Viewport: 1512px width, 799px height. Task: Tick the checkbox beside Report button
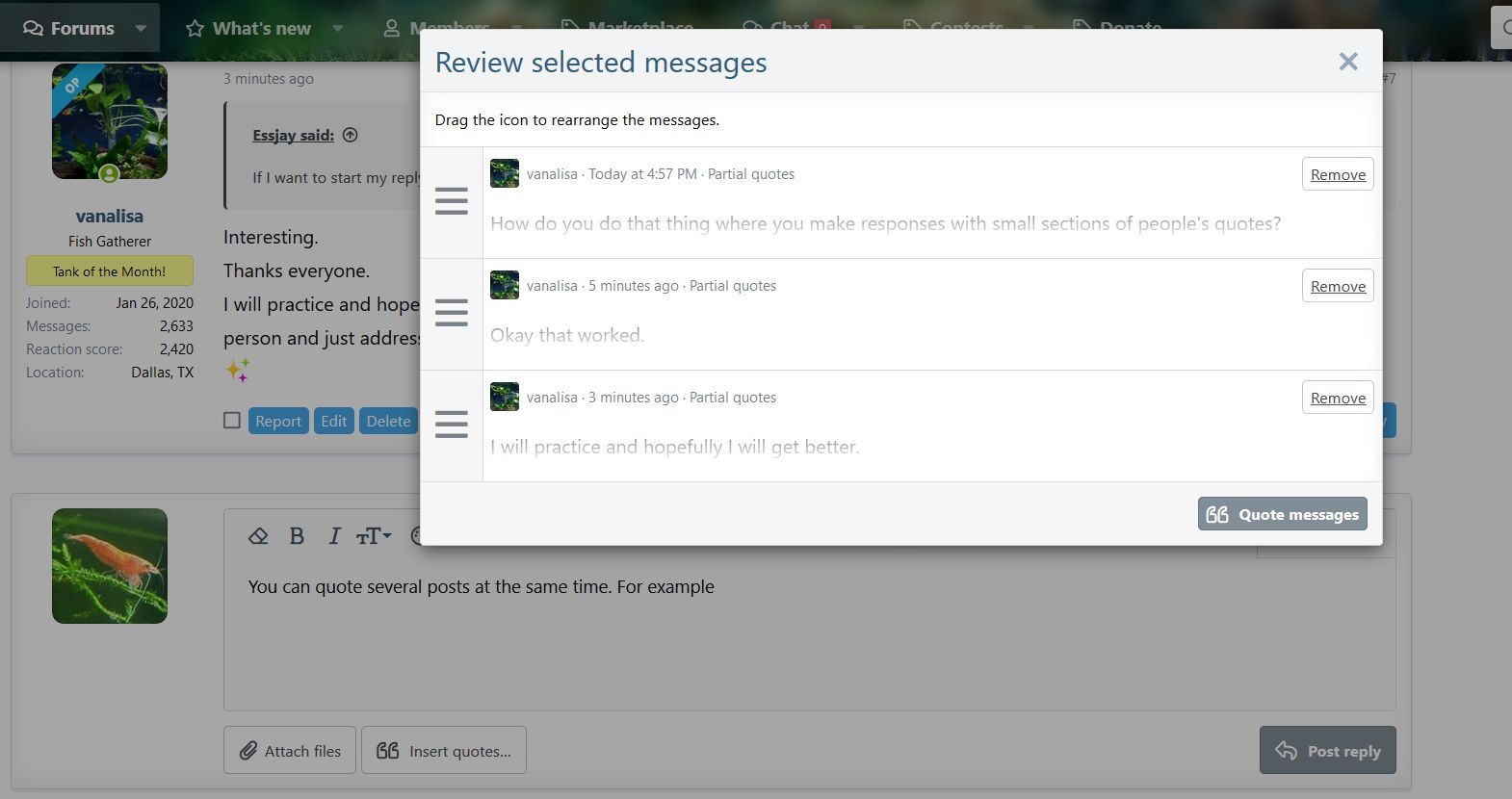click(232, 421)
